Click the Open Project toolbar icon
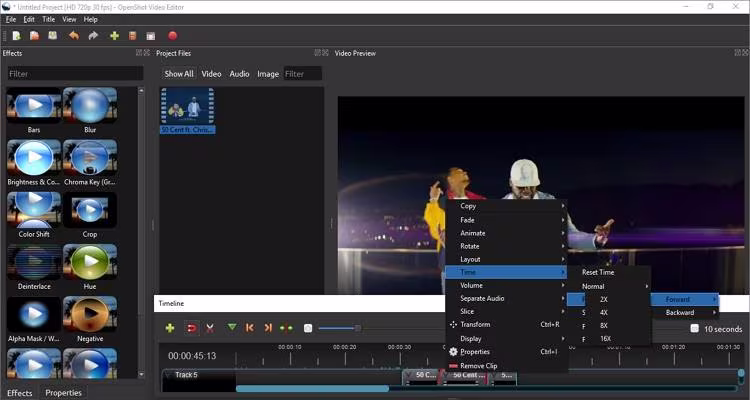Screen dimensions: 750x400 (x=34, y=36)
